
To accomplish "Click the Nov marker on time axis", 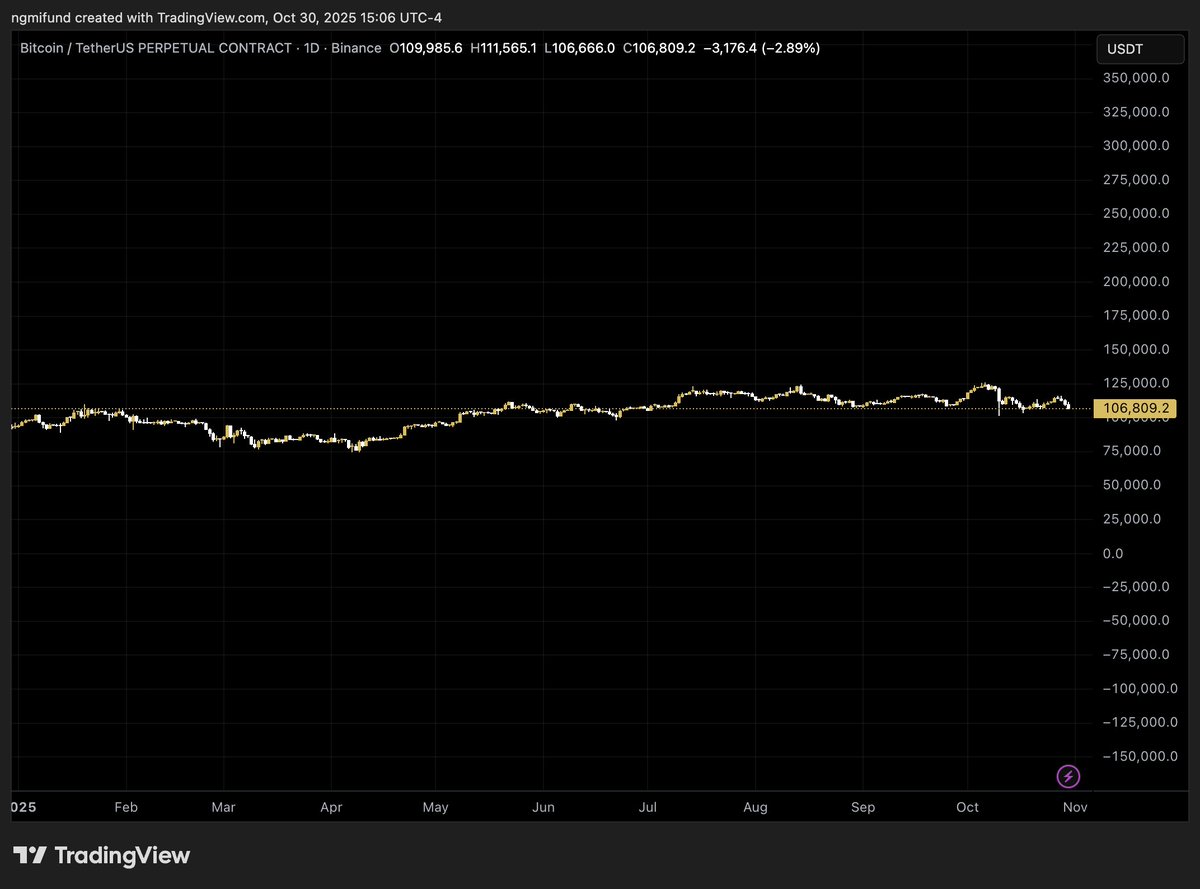I will [x=1075, y=806].
